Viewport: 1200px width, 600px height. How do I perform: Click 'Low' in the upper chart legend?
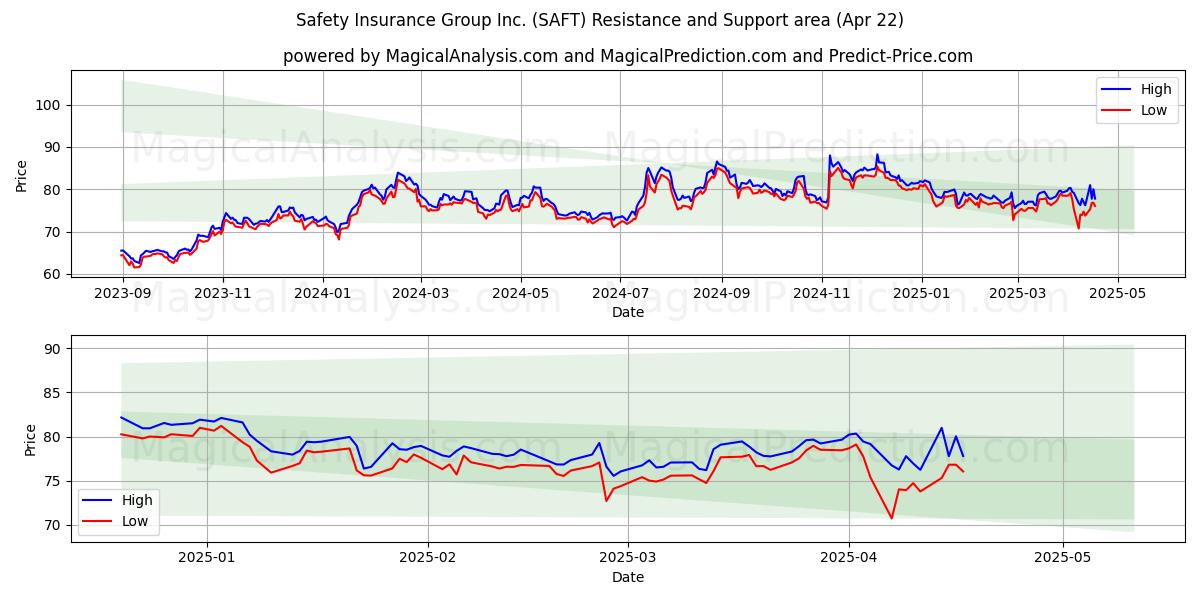(1154, 111)
